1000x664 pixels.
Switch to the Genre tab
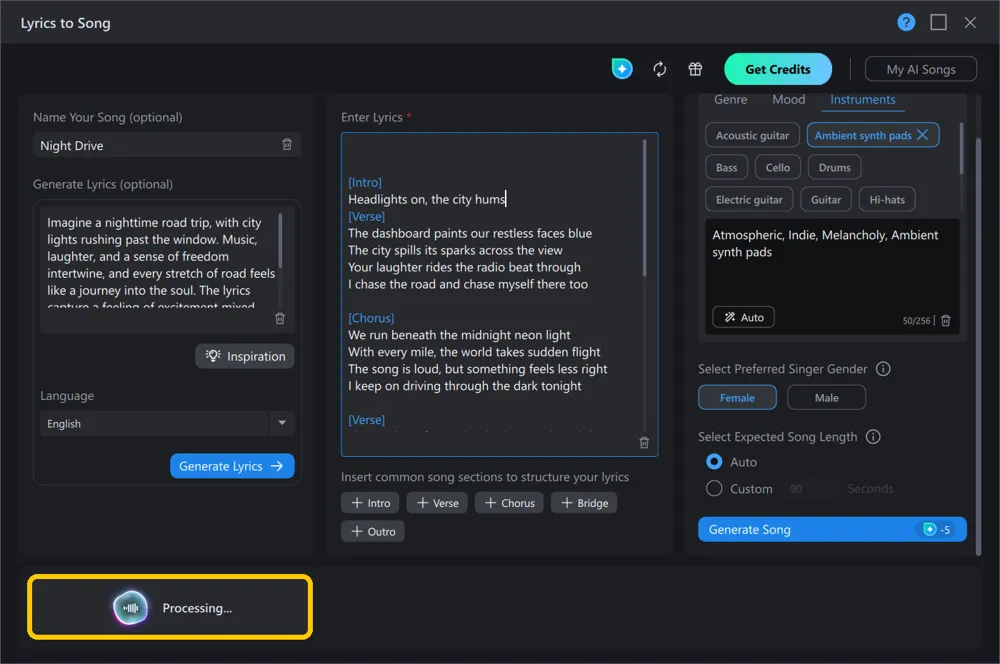tap(730, 100)
